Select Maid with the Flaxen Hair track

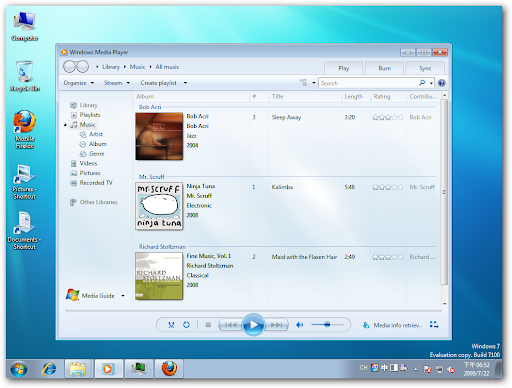[304, 257]
